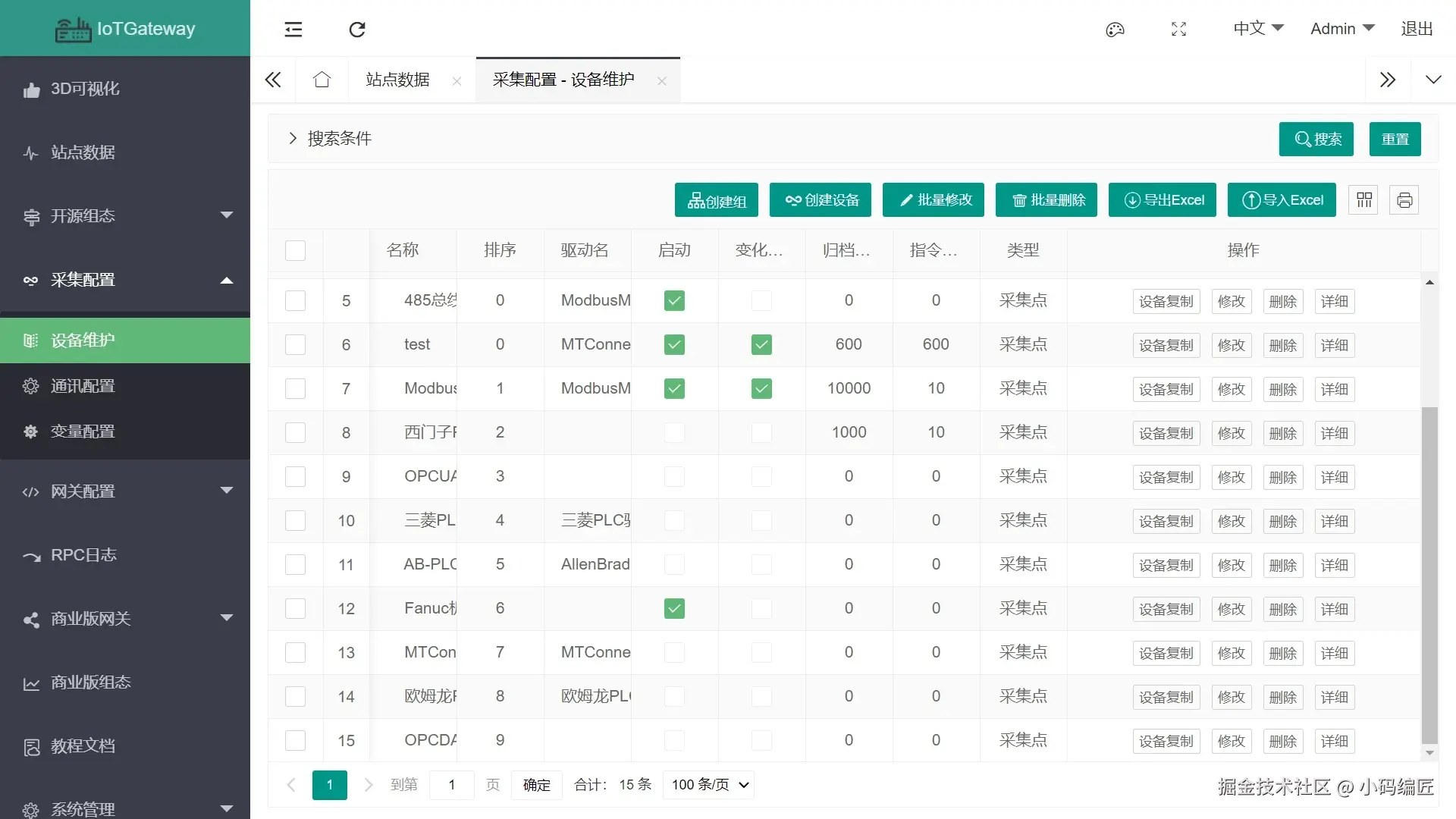The height and width of the screenshot is (819, 1456).
Task: Close the 站点数据 tab
Action: point(457,81)
